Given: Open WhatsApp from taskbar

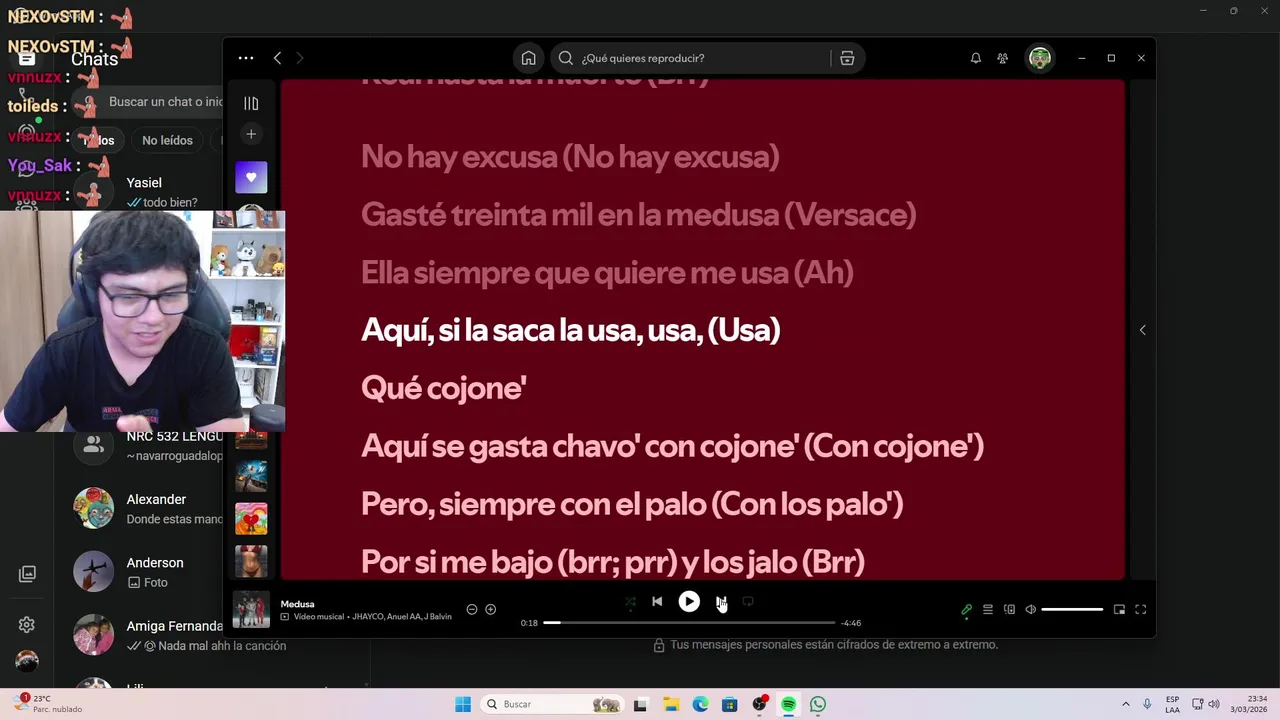Looking at the screenshot, I should [x=818, y=704].
